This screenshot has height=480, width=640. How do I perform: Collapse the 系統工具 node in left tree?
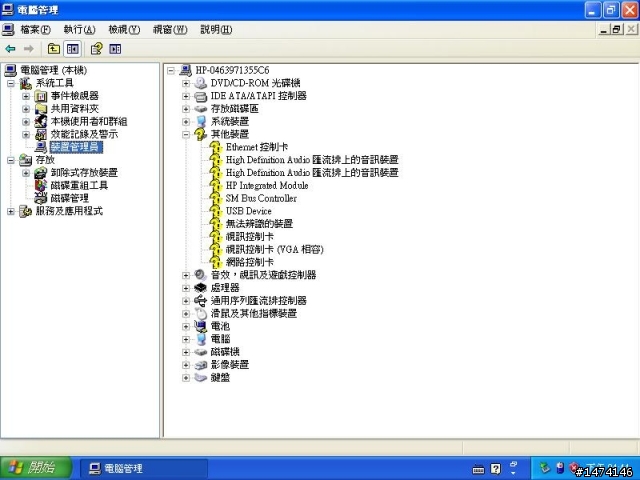click(11, 83)
